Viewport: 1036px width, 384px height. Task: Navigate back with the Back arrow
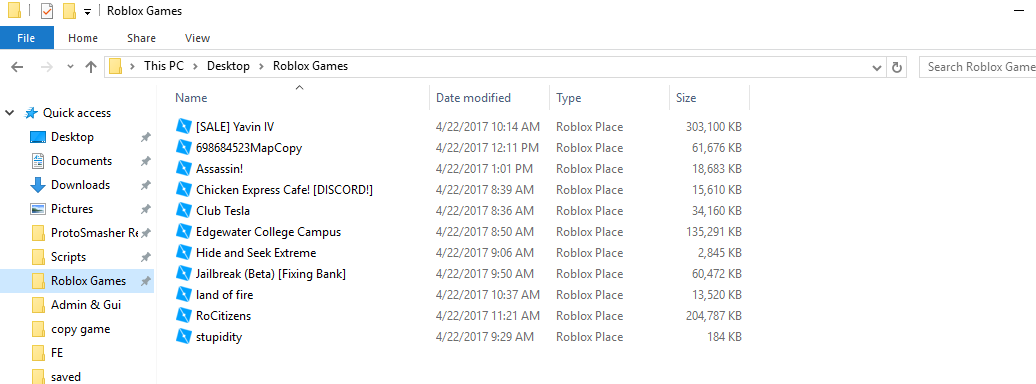pyautogui.click(x=17, y=66)
